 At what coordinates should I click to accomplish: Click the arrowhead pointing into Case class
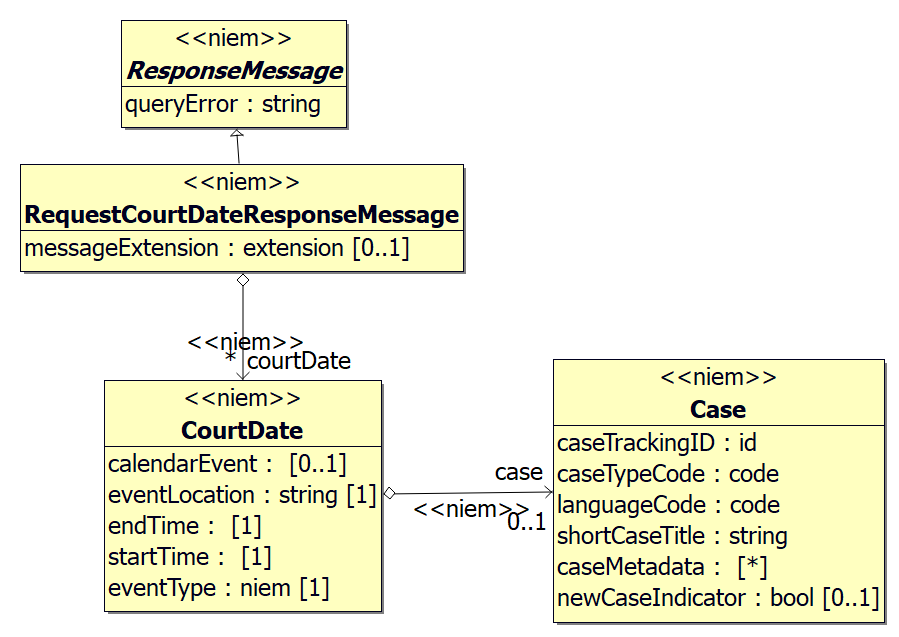[548, 492]
